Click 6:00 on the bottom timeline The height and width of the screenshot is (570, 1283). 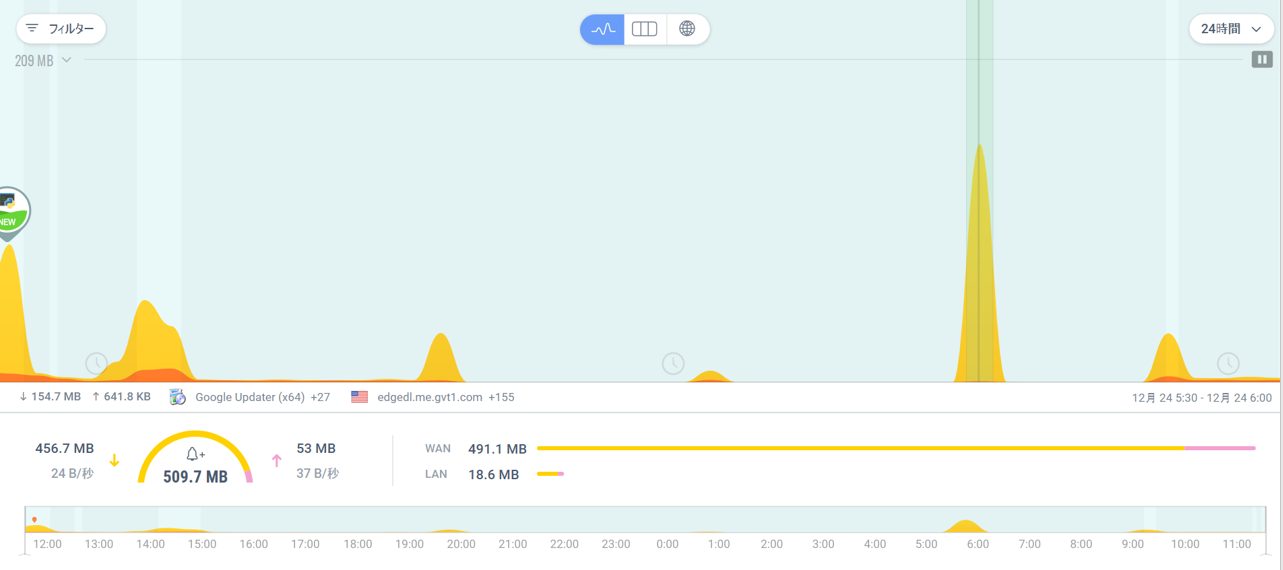(977, 544)
